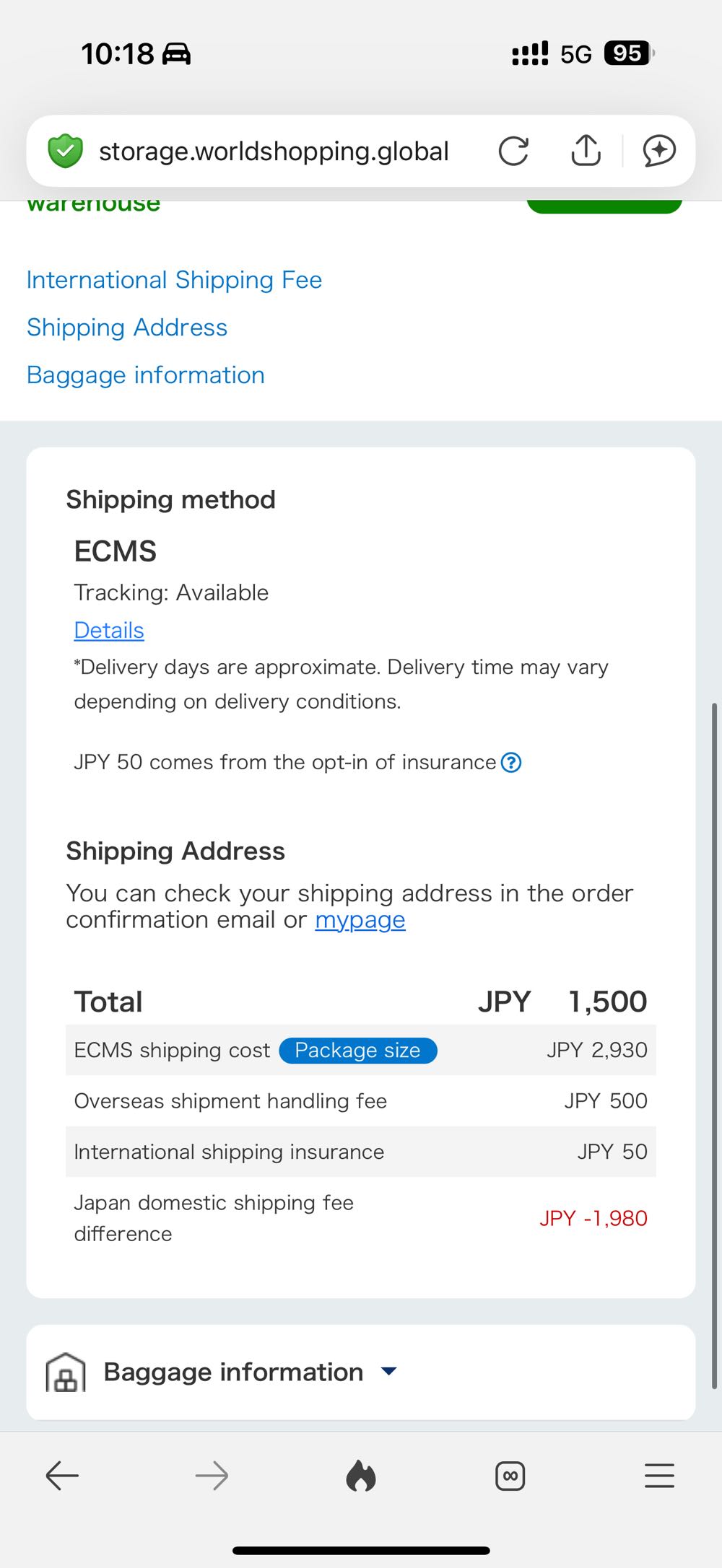
Task: Tap the insurance help question mark icon
Action: pyautogui.click(x=511, y=762)
